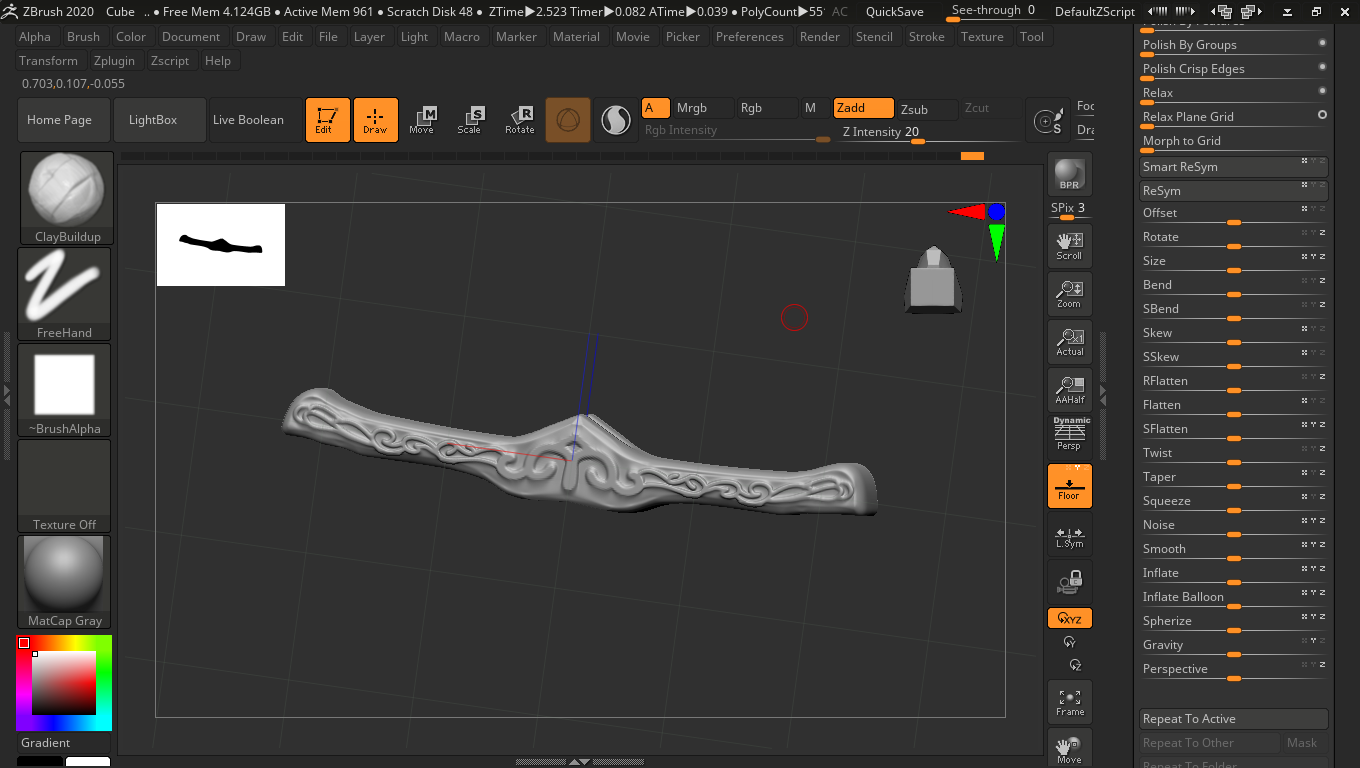Click the Actual size icon
This screenshot has height=768, width=1360.
point(1069,342)
